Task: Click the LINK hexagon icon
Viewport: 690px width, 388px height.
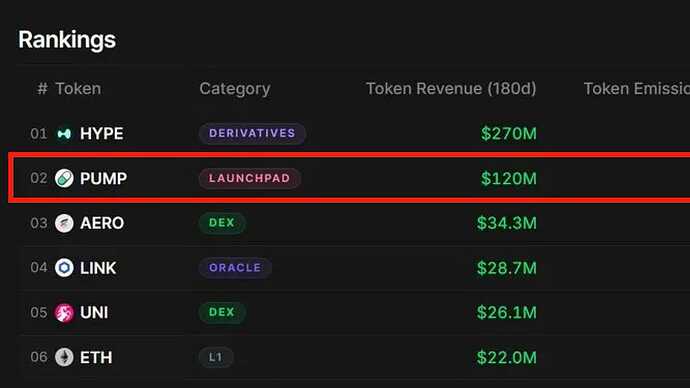Action: [x=64, y=267]
